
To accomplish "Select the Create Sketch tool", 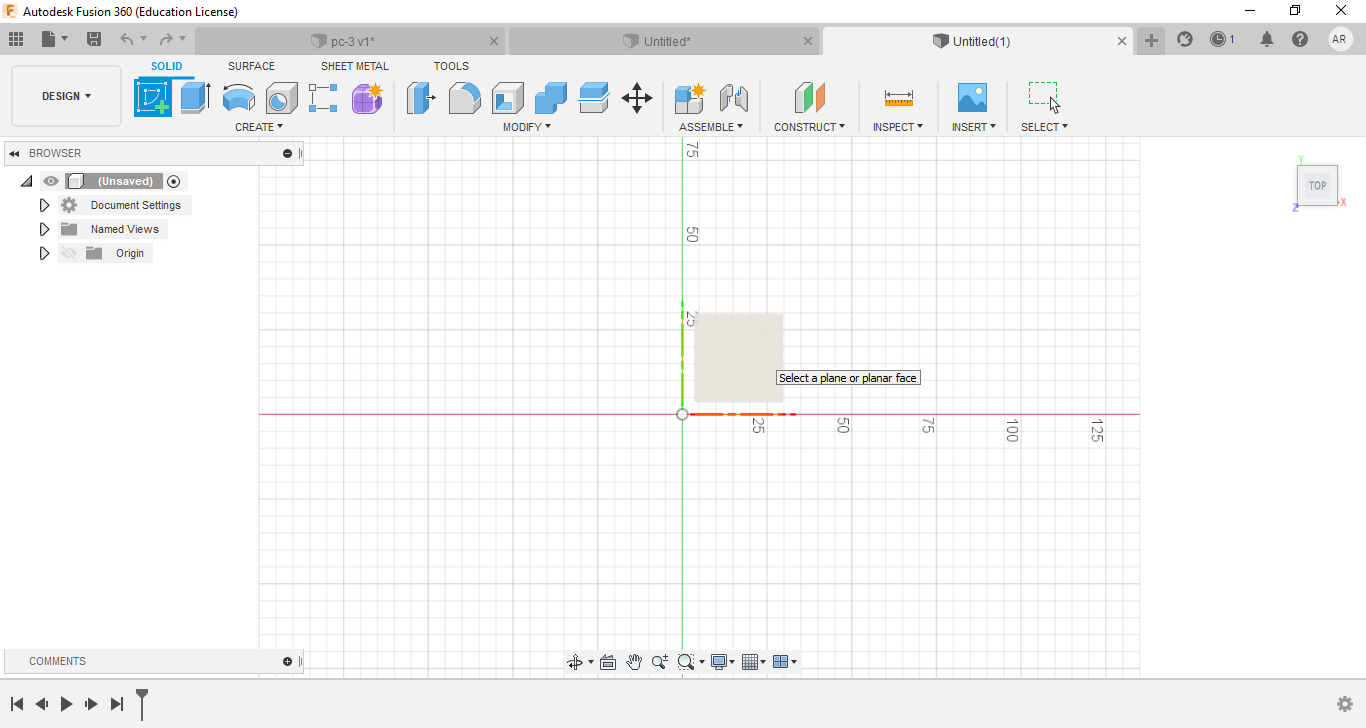I will click(x=153, y=98).
